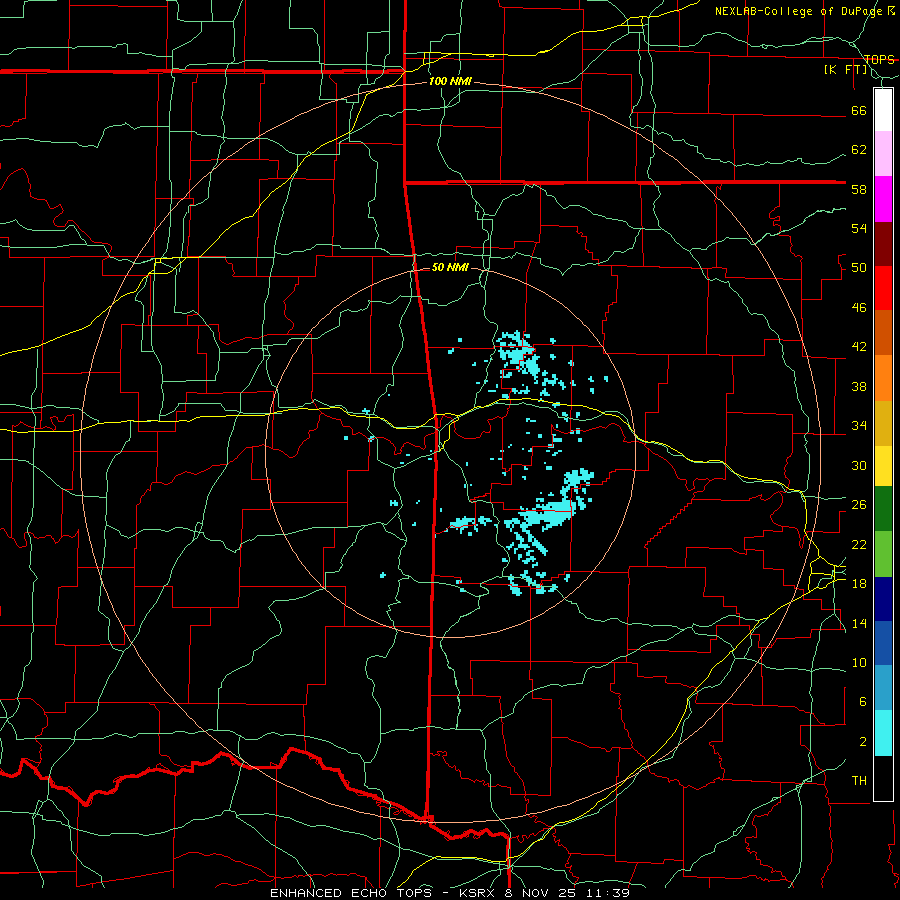Click the "34" legend label
This screenshot has height=900, width=900.
pos(859,426)
